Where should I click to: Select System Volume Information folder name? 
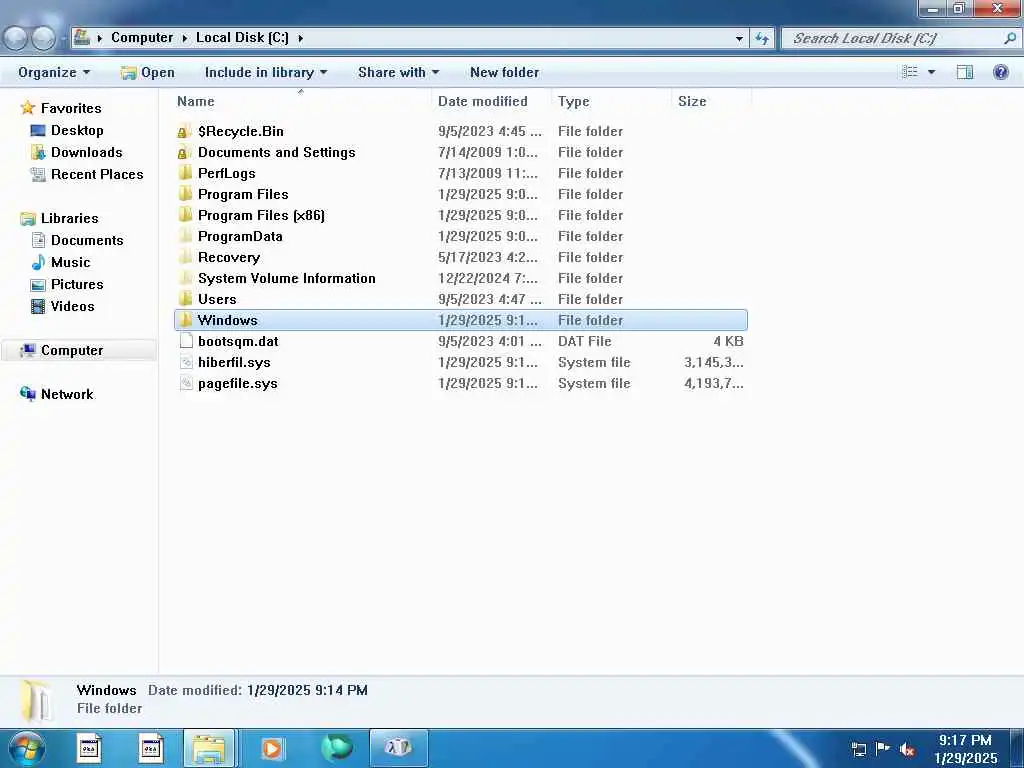pyautogui.click(x=287, y=278)
